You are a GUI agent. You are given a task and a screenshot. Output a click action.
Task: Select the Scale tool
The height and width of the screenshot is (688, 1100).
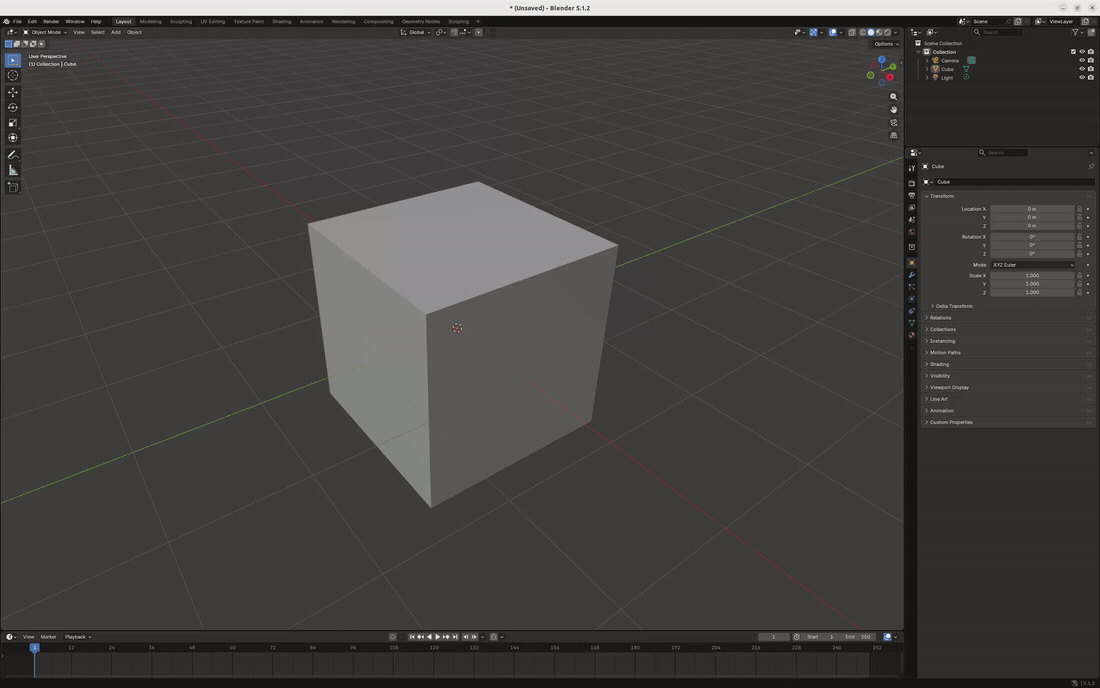pyautogui.click(x=13, y=123)
